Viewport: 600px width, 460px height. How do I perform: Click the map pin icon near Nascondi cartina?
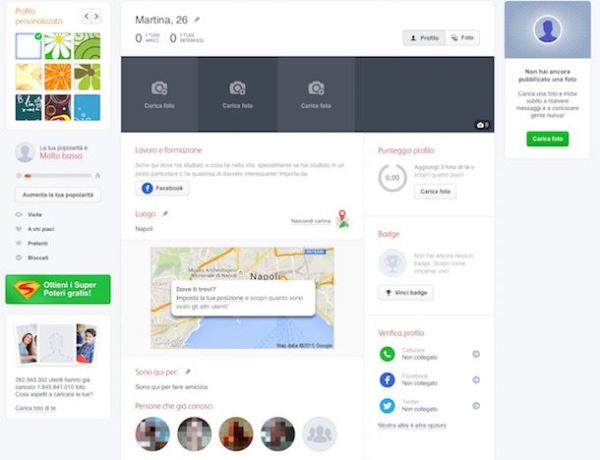coord(343,219)
